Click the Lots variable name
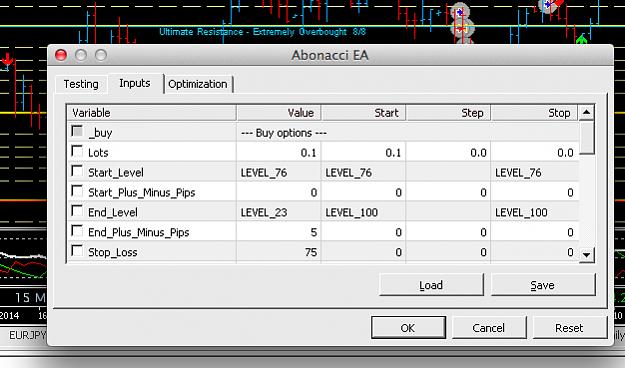The height and width of the screenshot is (368, 625). tap(98, 153)
